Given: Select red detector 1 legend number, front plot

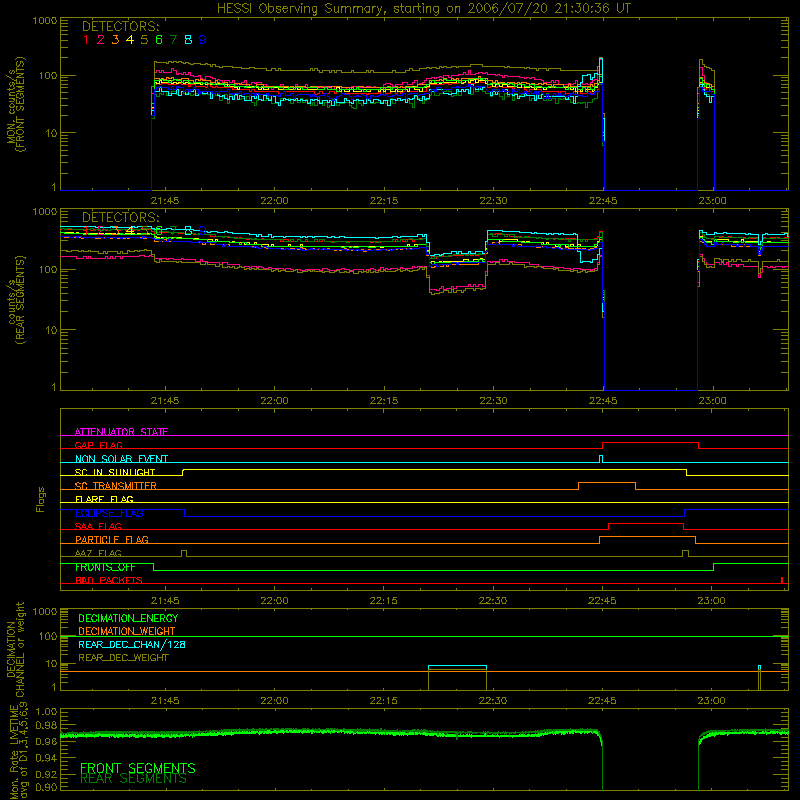Looking at the screenshot, I should coord(86,40).
